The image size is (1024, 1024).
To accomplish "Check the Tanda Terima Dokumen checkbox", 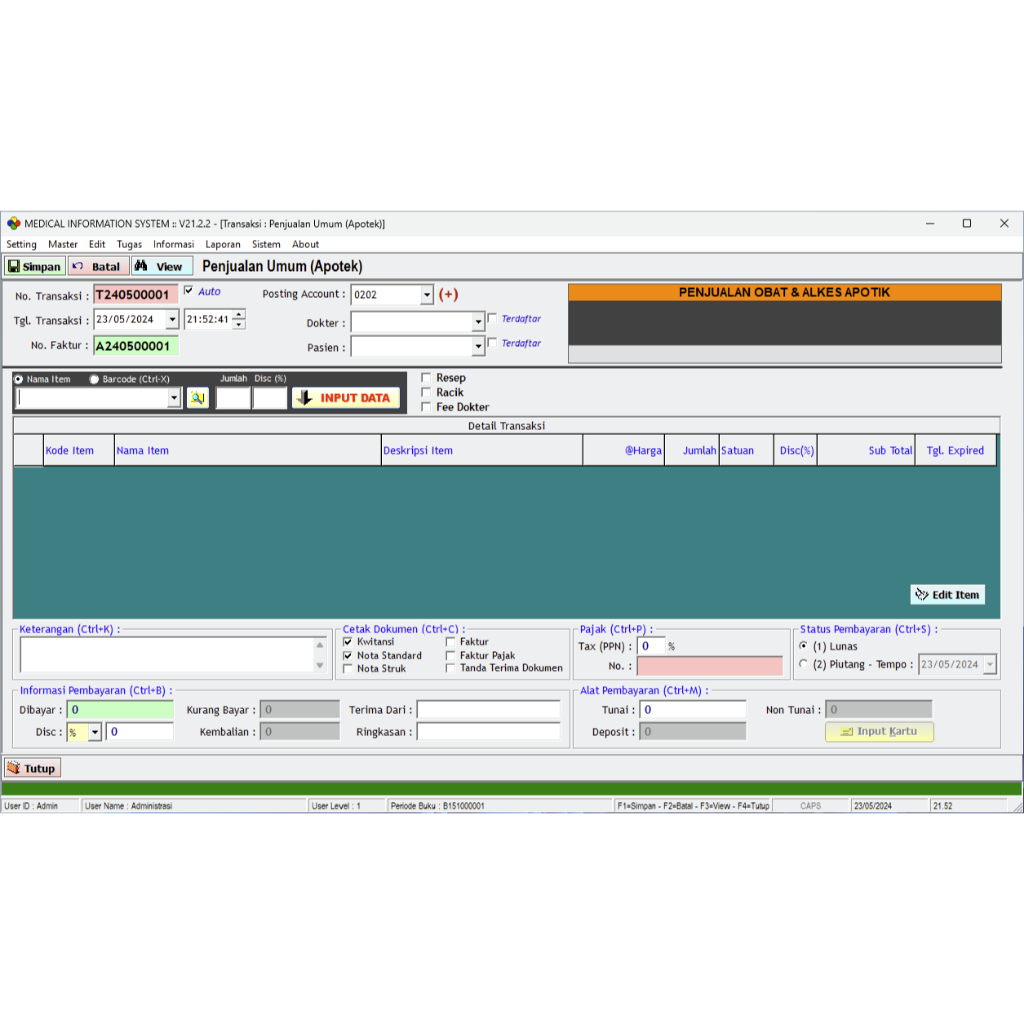I will coord(450,668).
